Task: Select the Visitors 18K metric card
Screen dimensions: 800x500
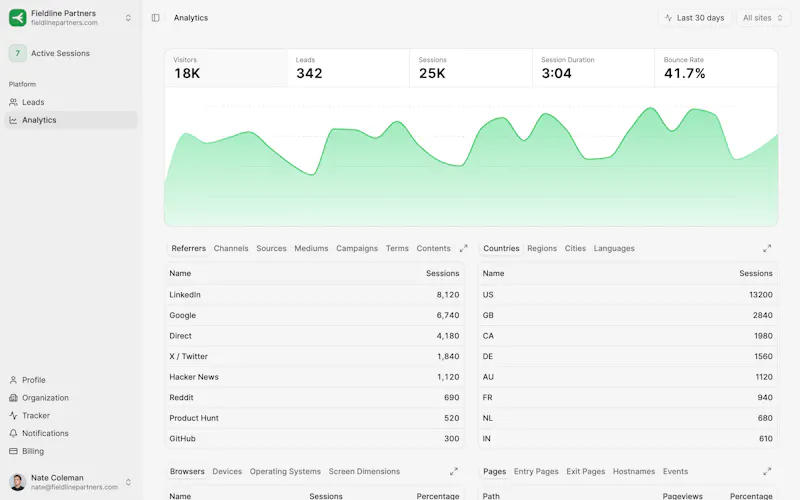Action: tap(226, 68)
